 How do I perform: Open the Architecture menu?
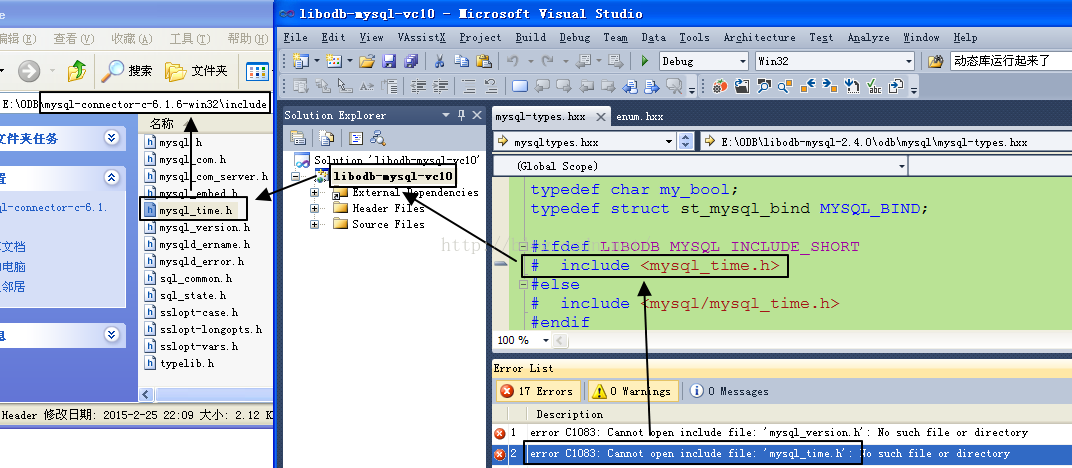pyautogui.click(x=759, y=38)
